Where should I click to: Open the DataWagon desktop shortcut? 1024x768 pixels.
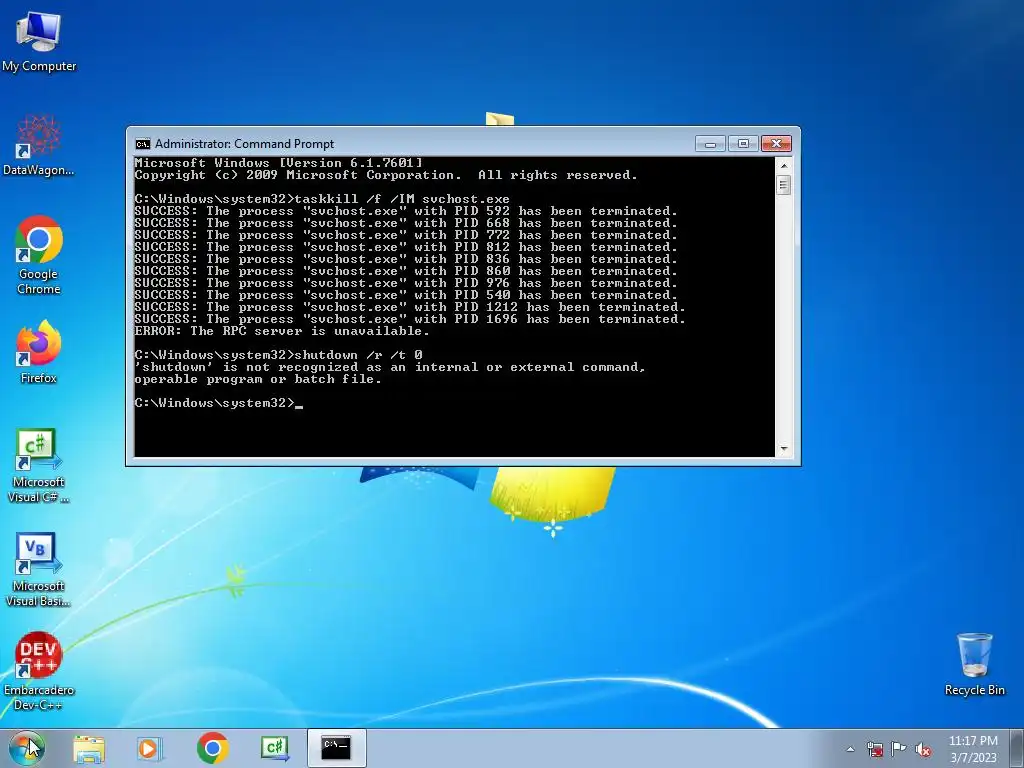pos(39,145)
